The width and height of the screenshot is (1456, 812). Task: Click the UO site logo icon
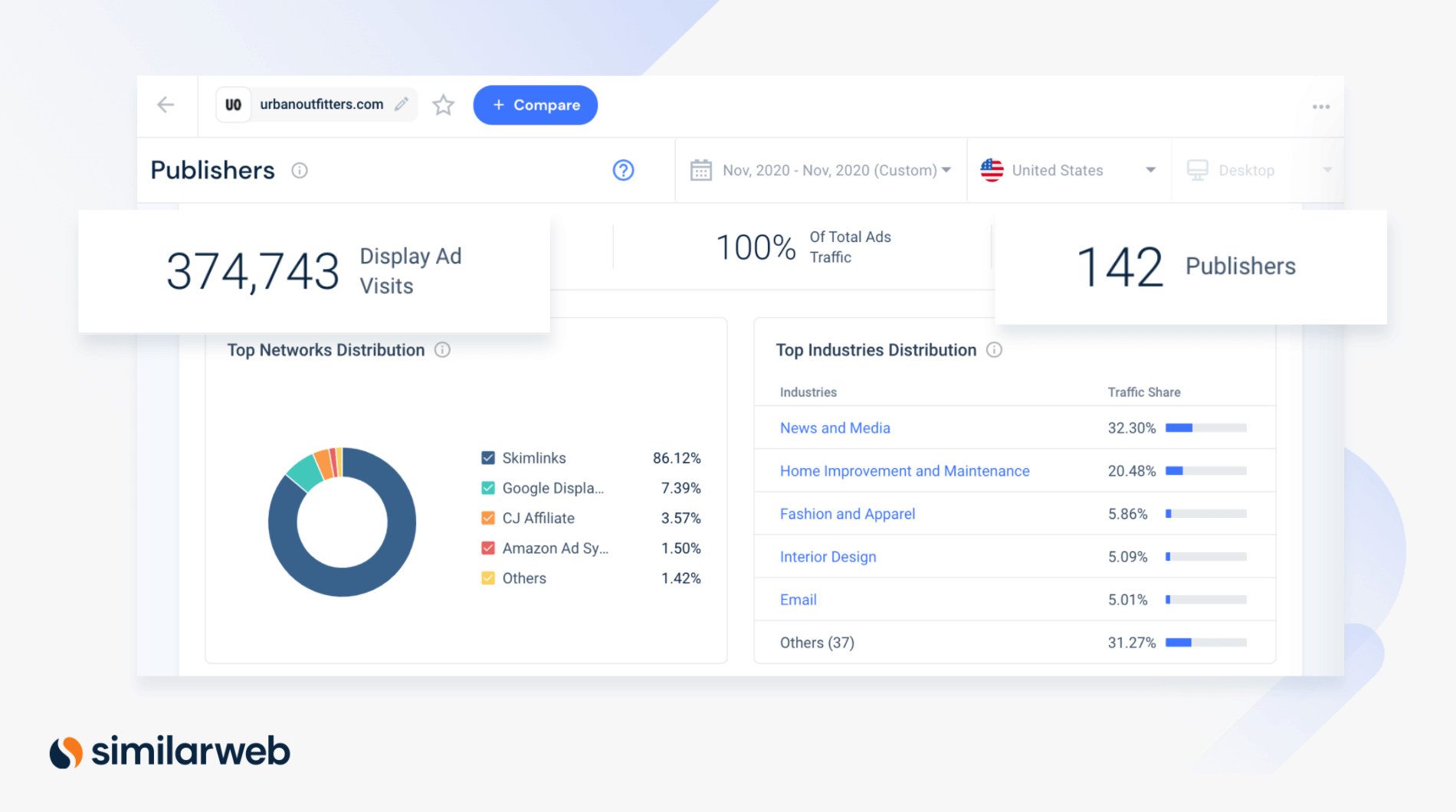click(x=233, y=105)
